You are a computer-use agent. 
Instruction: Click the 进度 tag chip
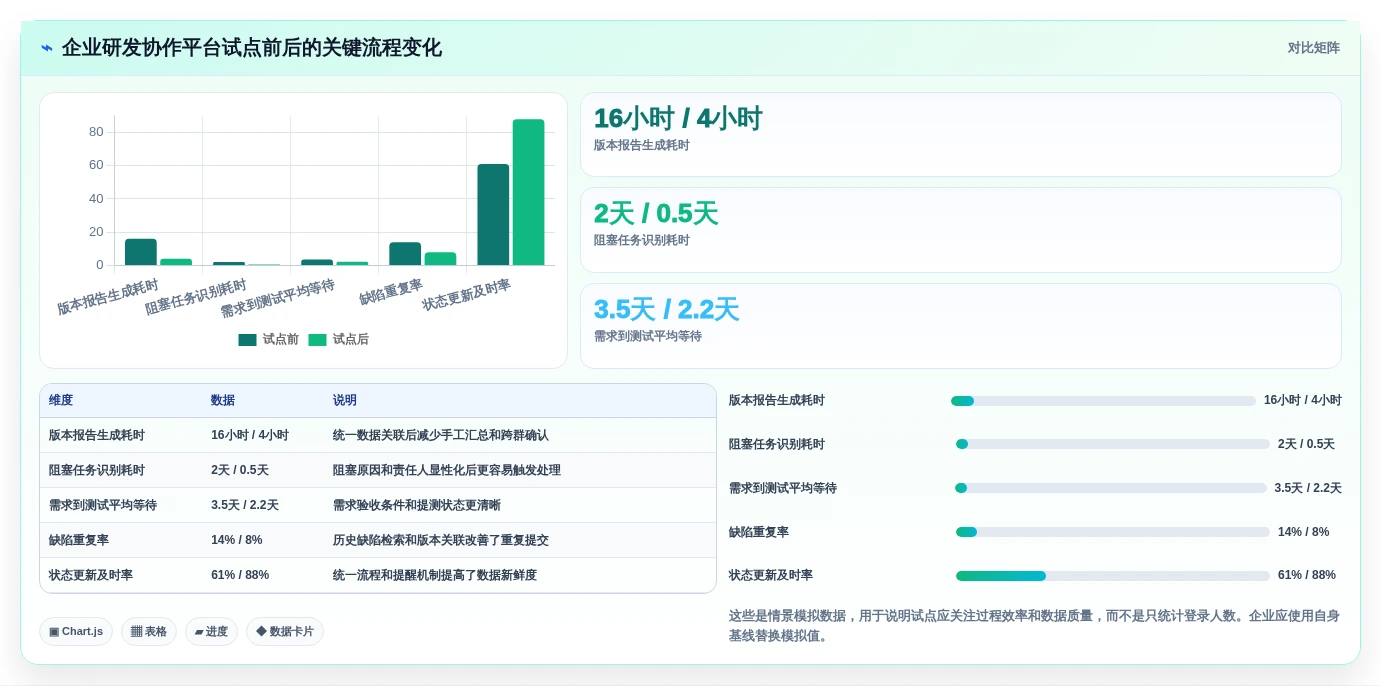(x=211, y=632)
